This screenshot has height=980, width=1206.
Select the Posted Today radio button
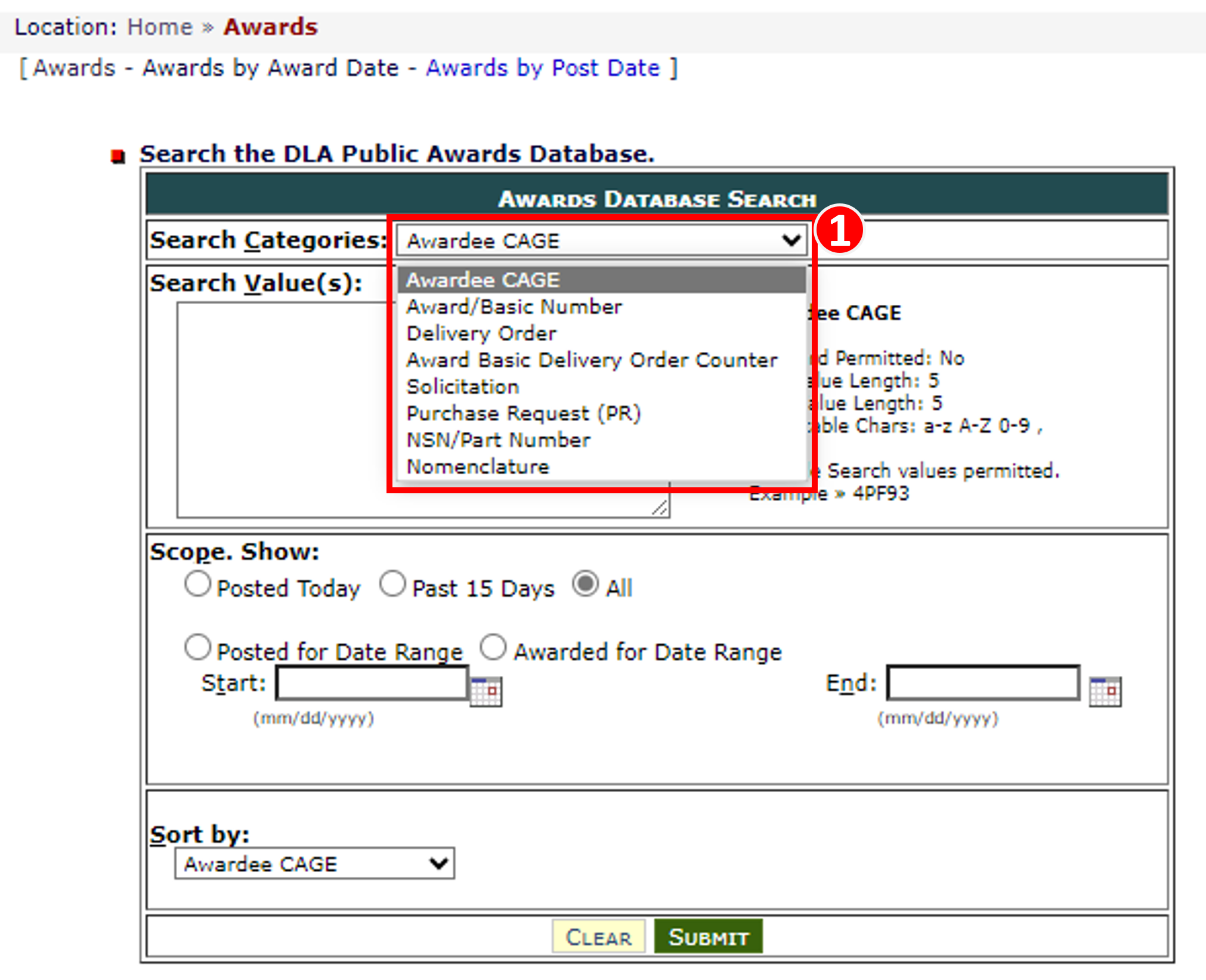coord(197,585)
